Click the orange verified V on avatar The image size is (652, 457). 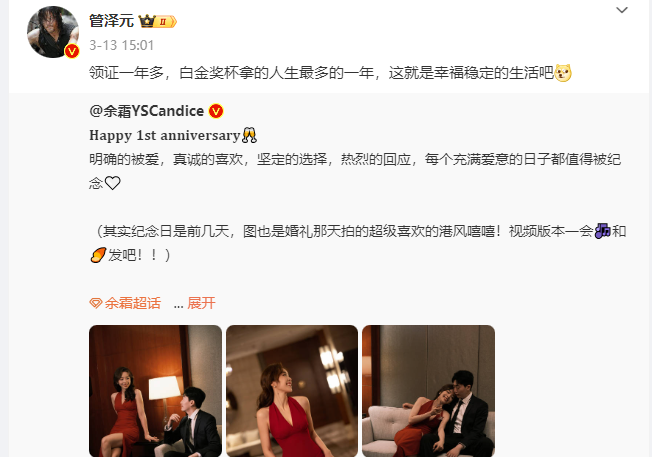point(72,51)
